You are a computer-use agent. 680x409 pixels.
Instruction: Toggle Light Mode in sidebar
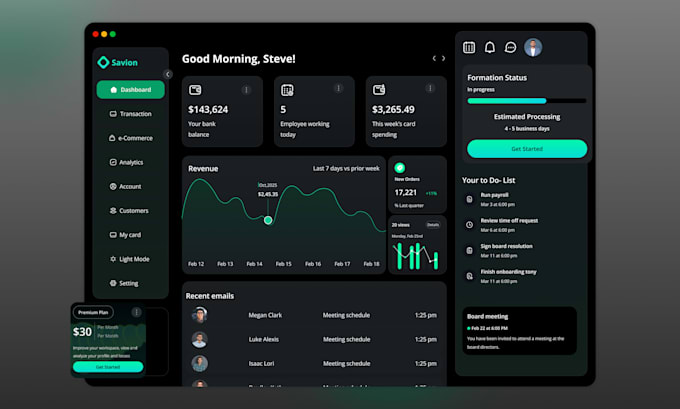coord(130,259)
